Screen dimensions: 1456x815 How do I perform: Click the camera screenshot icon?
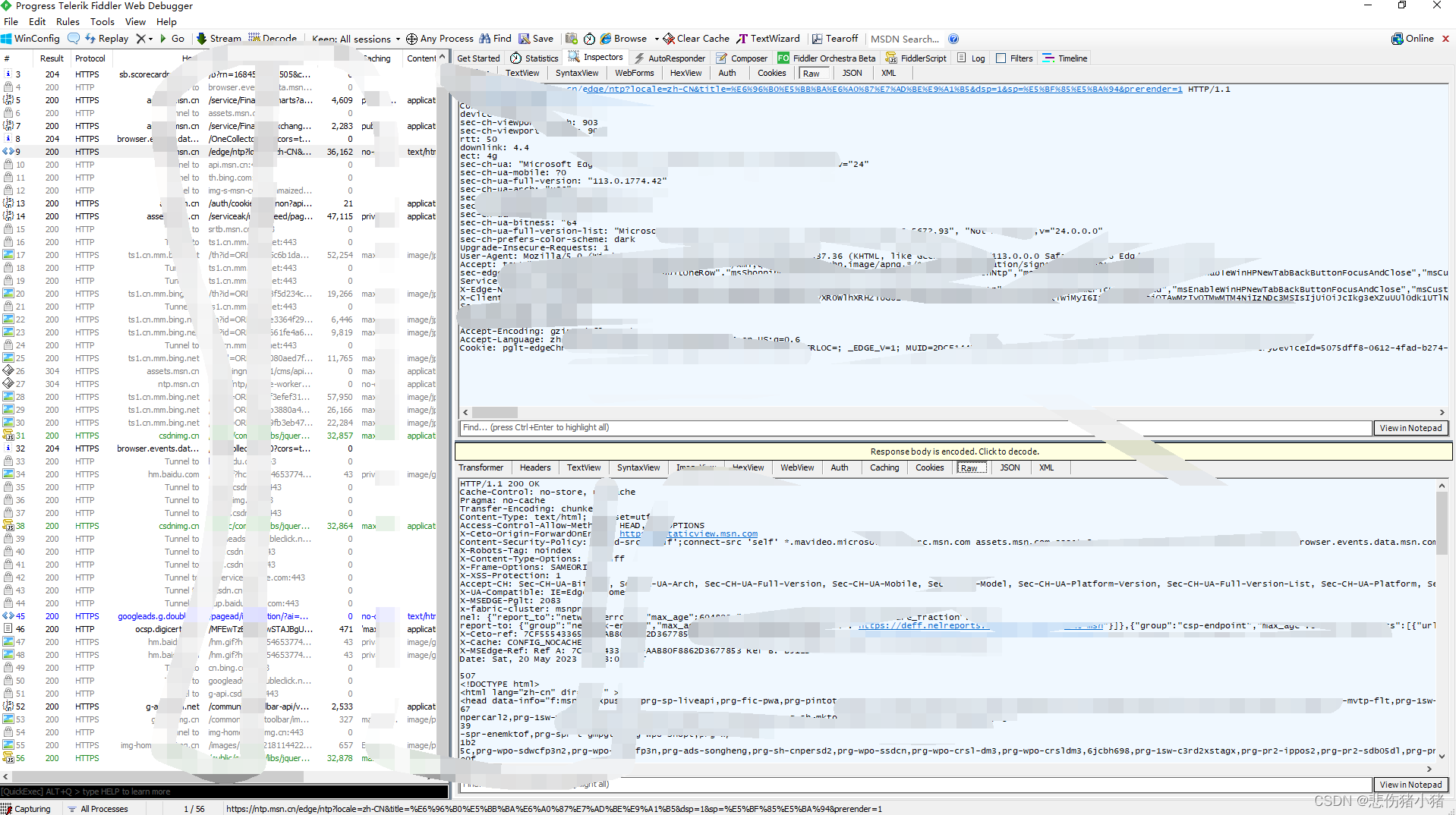click(x=572, y=39)
